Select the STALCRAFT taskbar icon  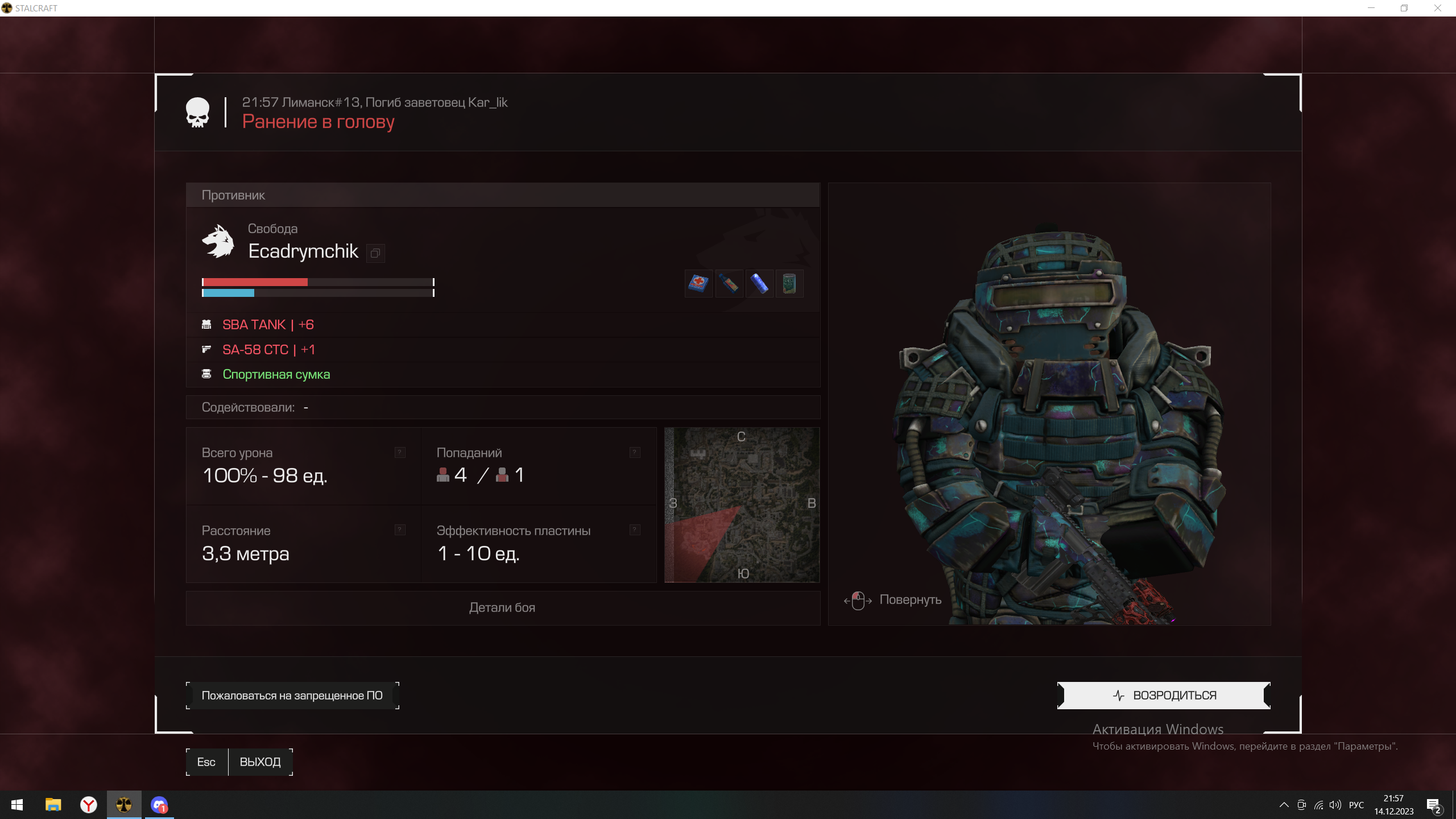point(124,805)
